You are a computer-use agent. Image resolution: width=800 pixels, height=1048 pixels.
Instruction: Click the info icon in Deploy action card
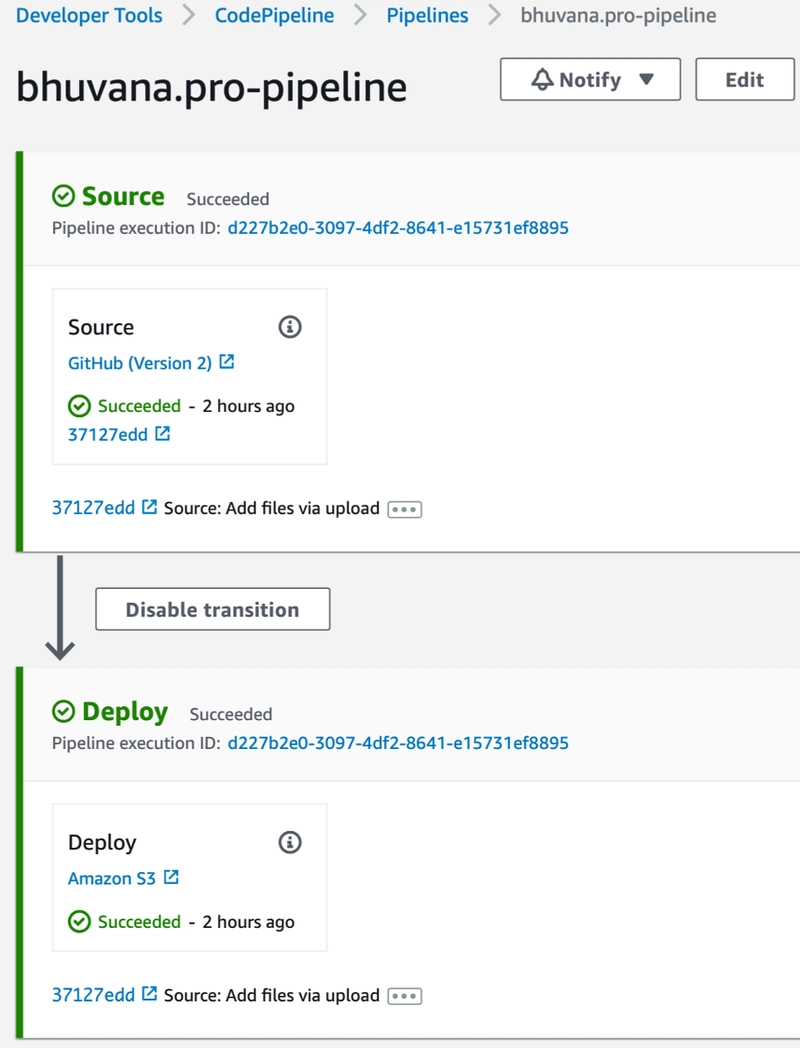[x=290, y=842]
